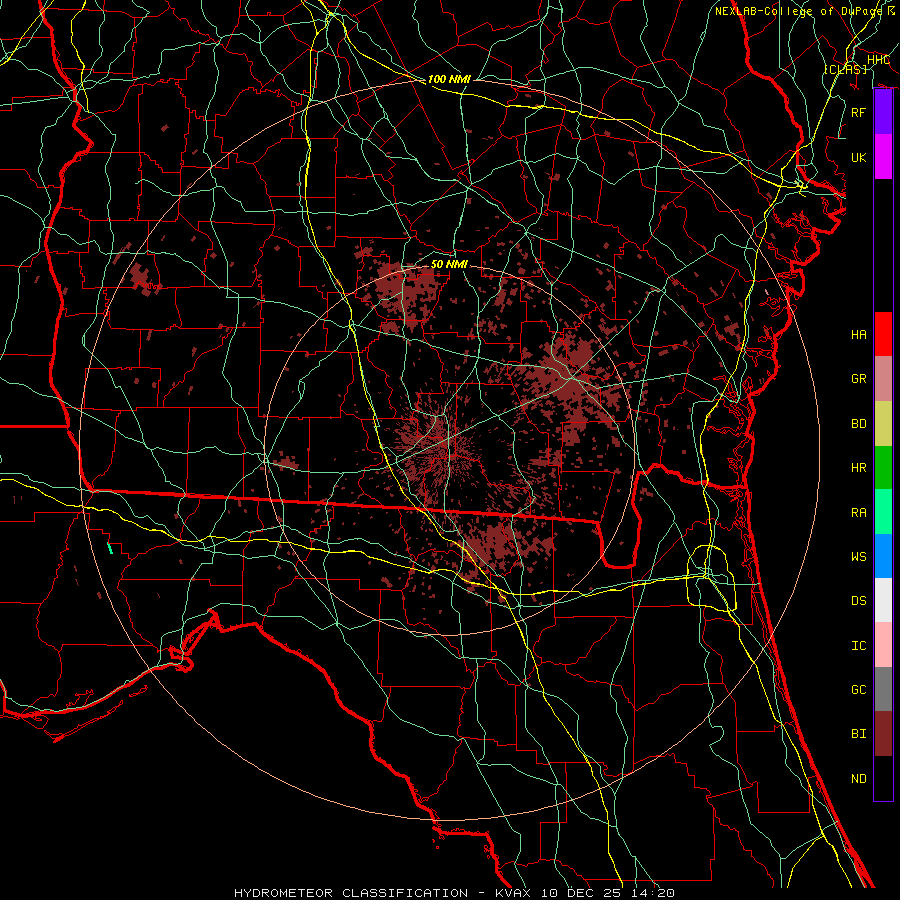
Task: Select the yellow BD color swatch
Action: tap(883, 423)
